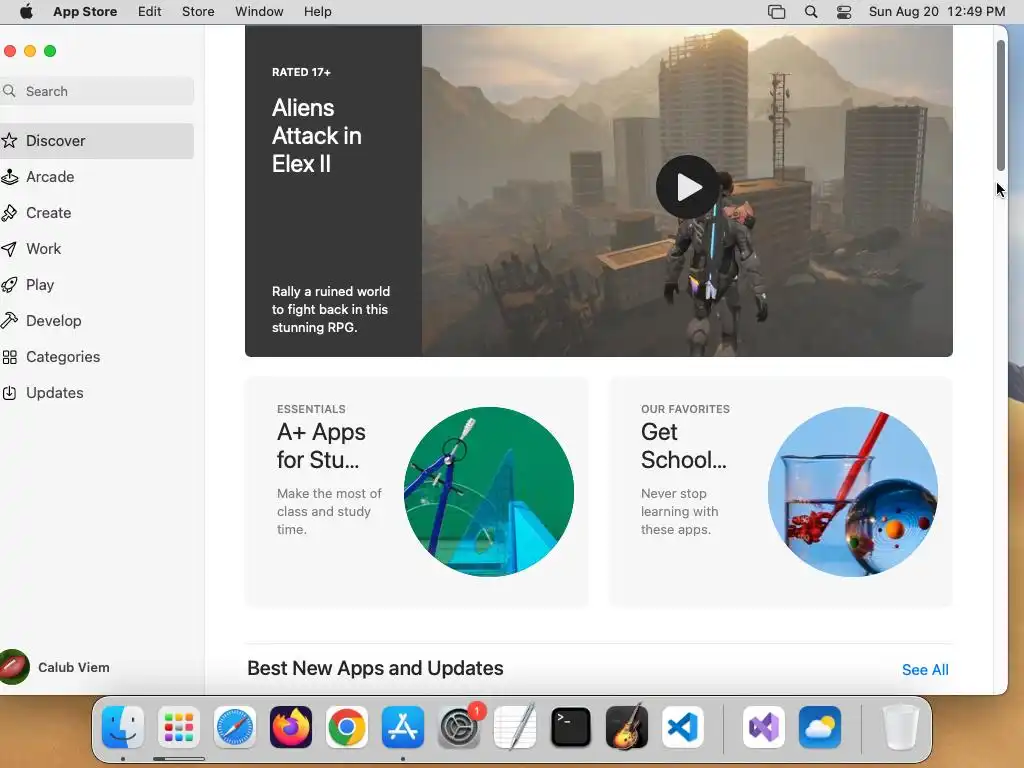1024x768 pixels.
Task: Click the Calub Viem account name
Action: pyautogui.click(x=74, y=667)
